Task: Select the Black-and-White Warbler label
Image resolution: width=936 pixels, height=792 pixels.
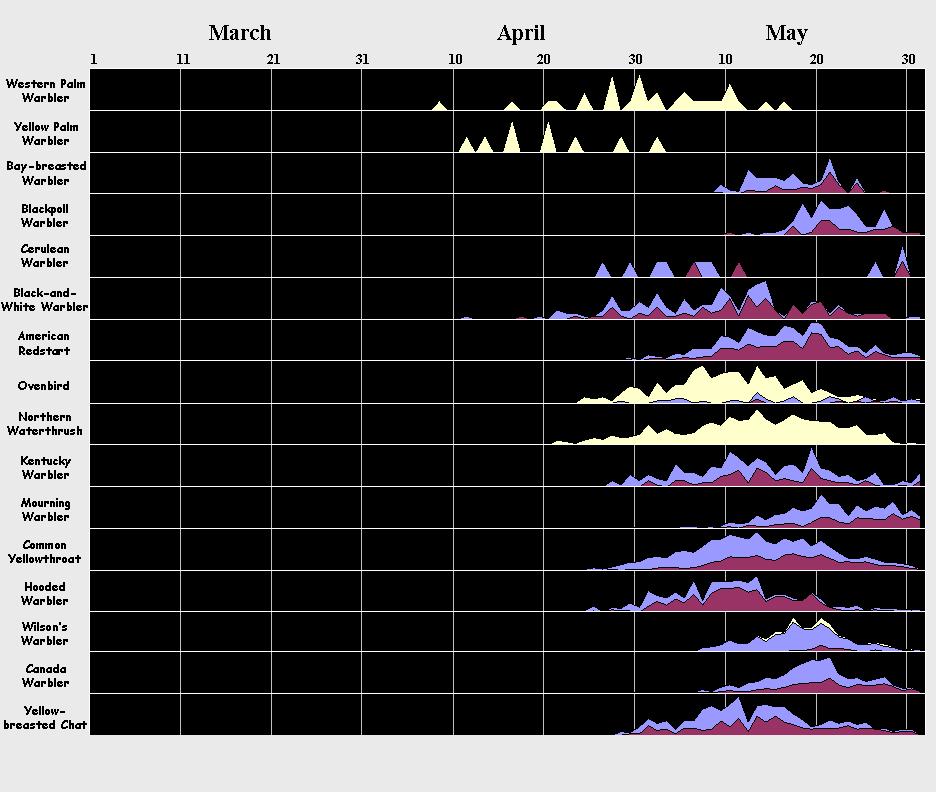Action: coord(45,300)
